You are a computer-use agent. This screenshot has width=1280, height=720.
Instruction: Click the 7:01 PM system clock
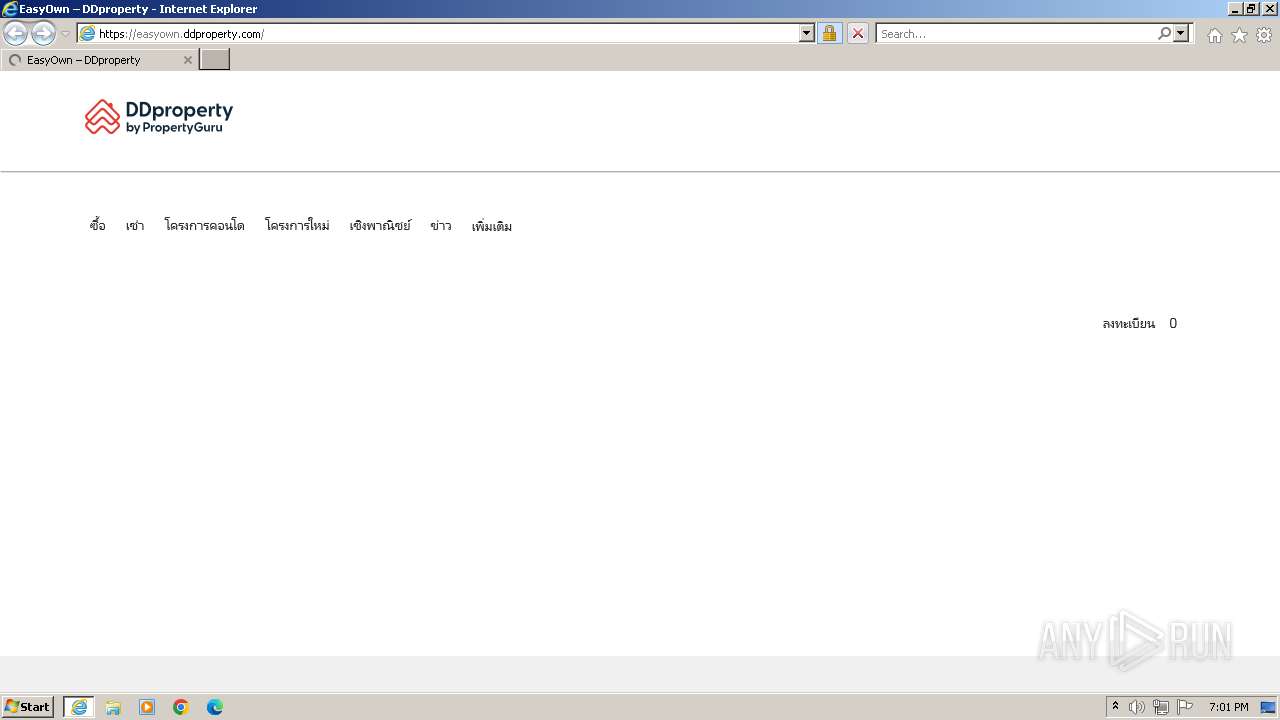1228,707
